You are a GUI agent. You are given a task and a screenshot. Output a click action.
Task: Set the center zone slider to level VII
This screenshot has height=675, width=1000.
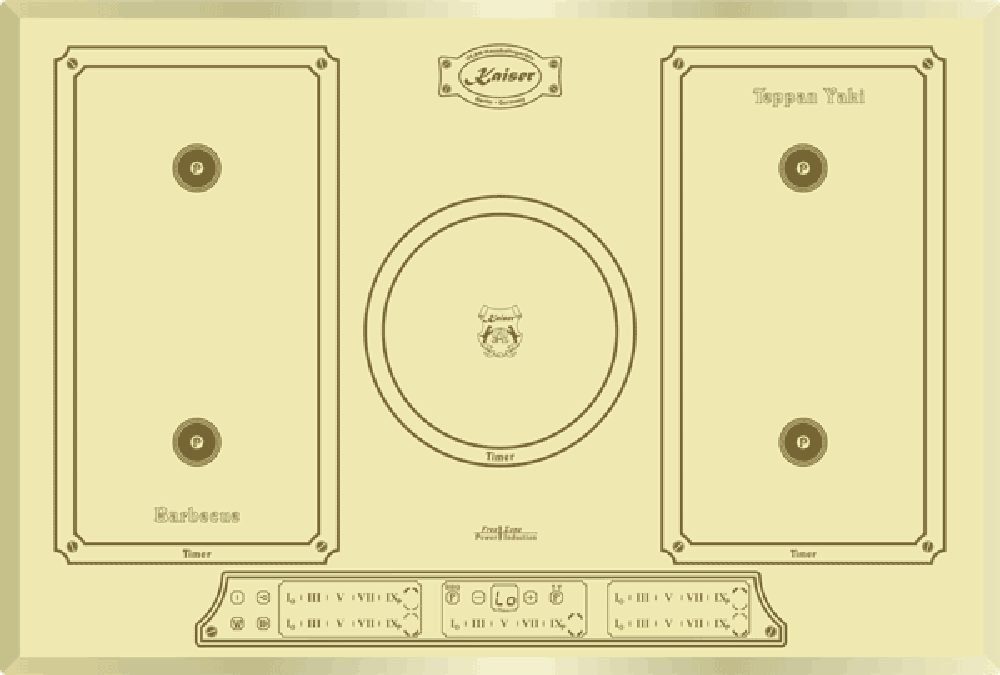[531, 623]
